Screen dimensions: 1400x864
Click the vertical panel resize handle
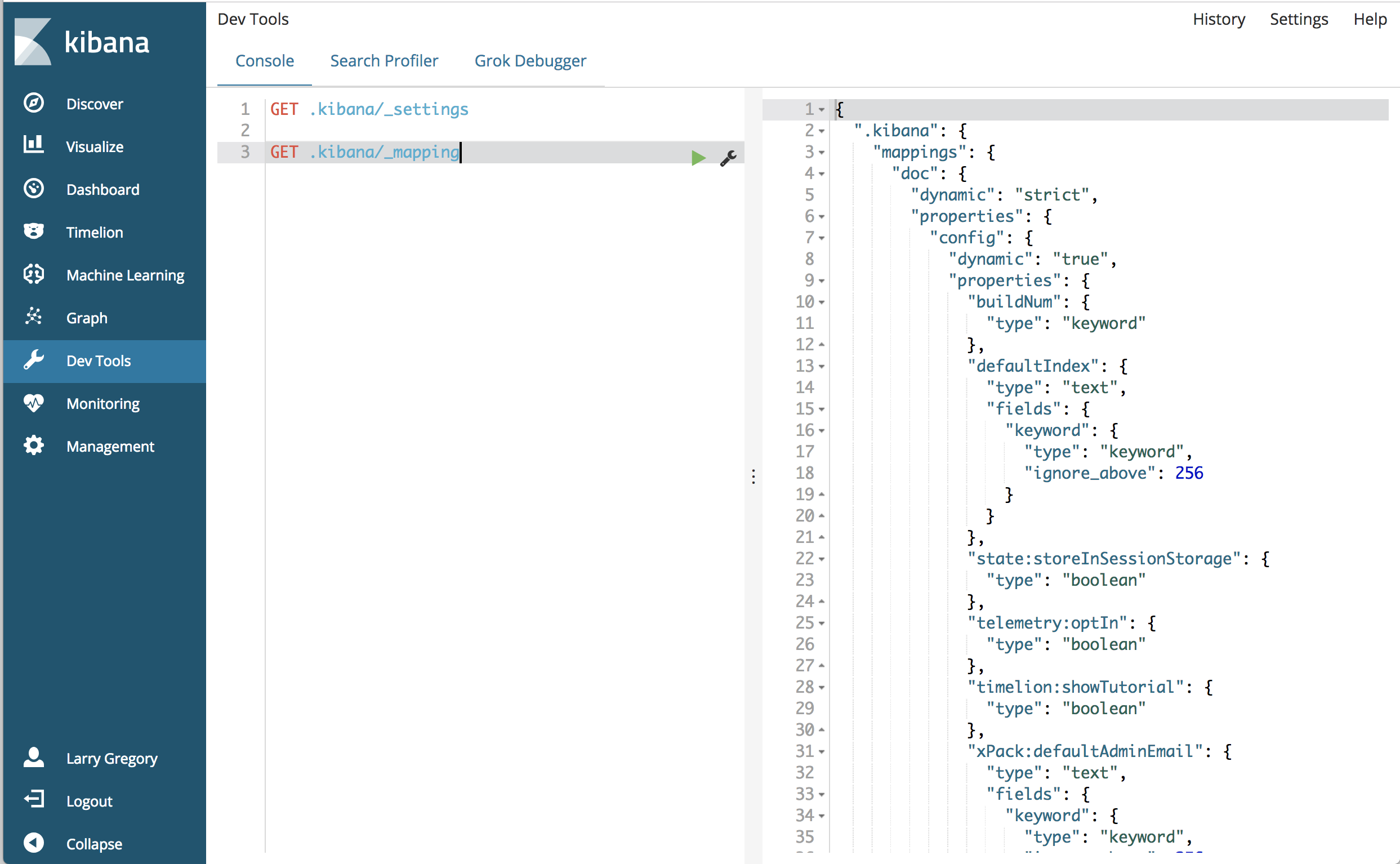pos(753,476)
